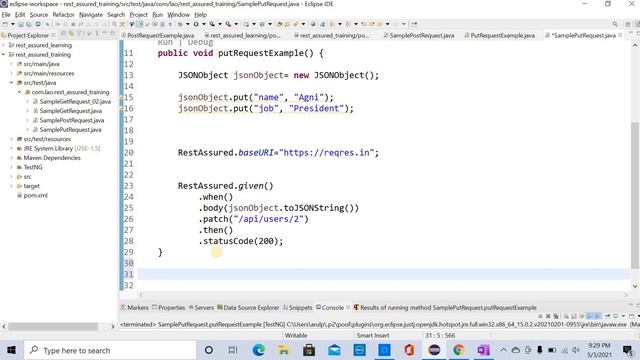Click the Debug bug toolbar icon
The height and width of the screenshot is (360, 640).
pos(180,24)
